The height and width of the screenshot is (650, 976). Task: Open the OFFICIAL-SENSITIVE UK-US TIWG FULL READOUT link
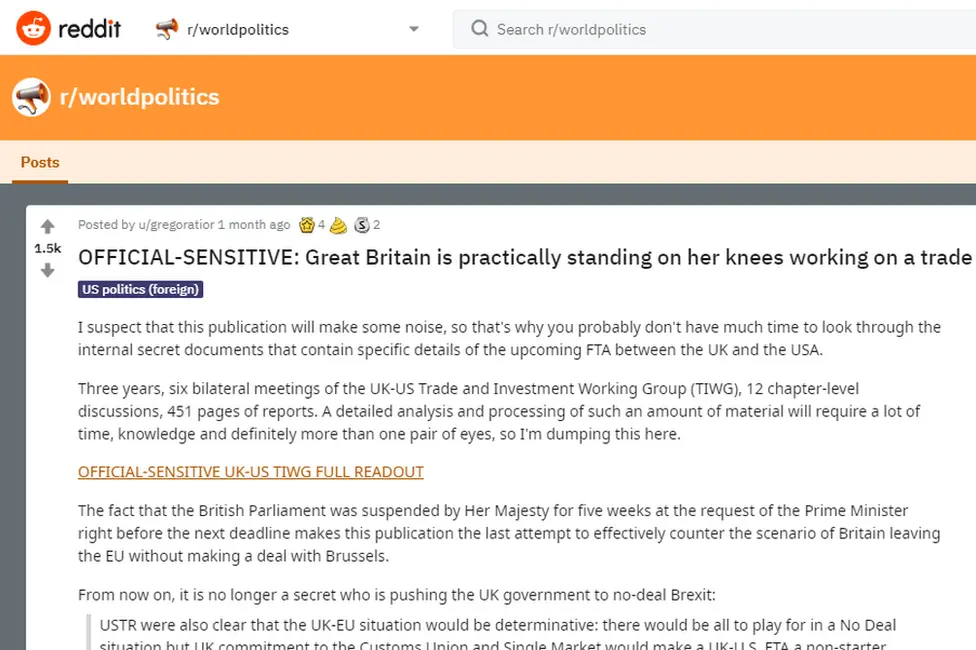[x=250, y=471]
